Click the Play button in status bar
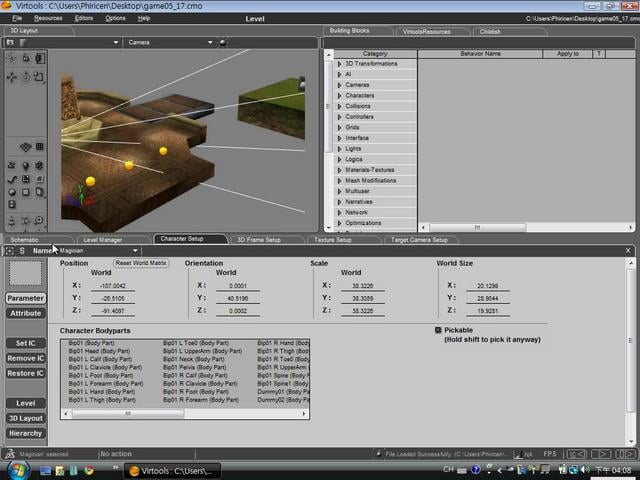The image size is (640, 480). tap(601, 454)
